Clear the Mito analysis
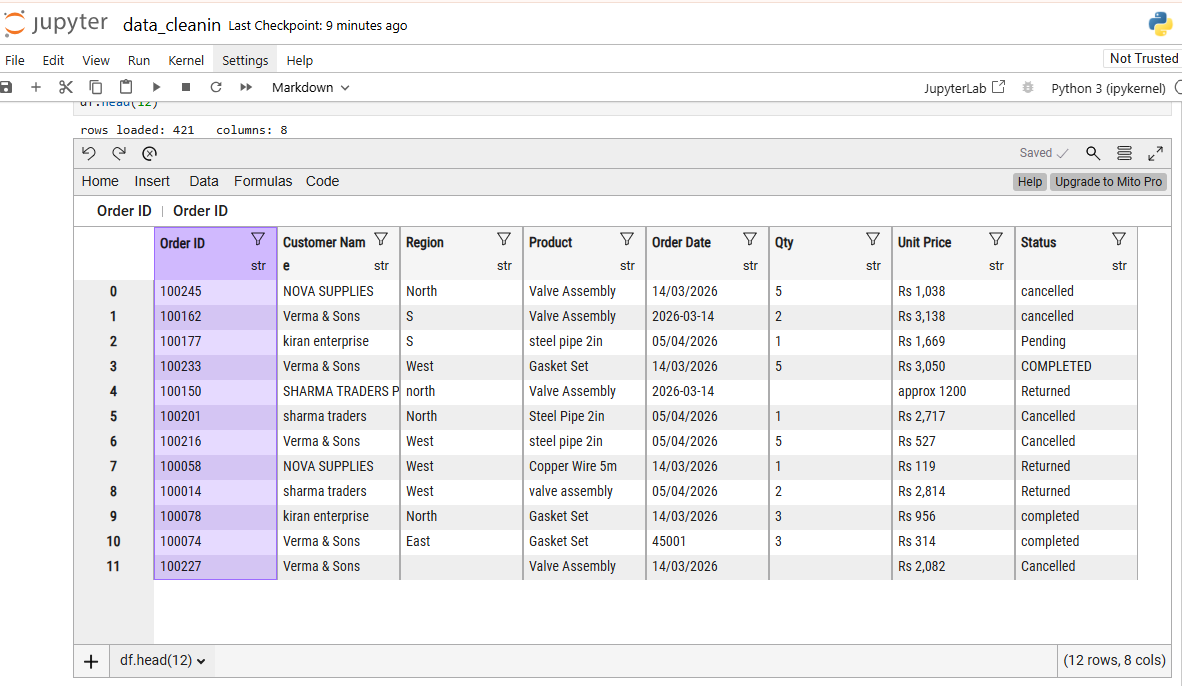Viewport: 1182px width, 686px height. pos(149,154)
